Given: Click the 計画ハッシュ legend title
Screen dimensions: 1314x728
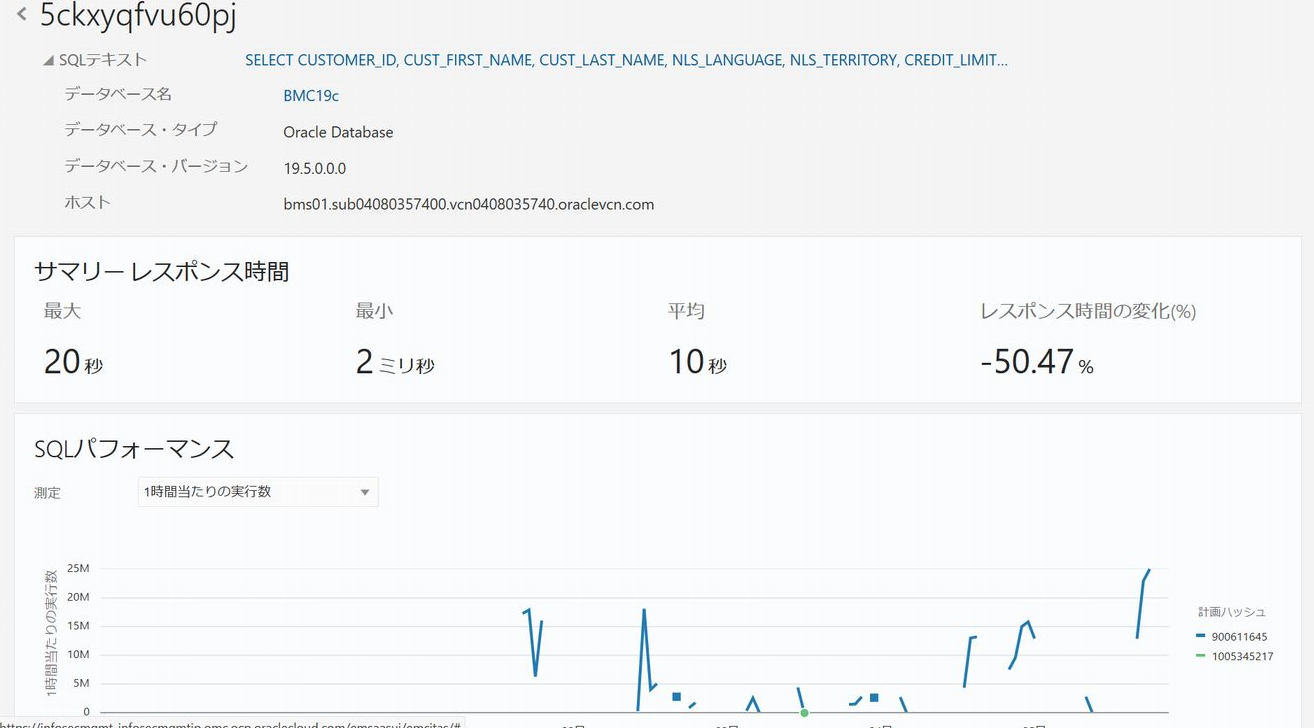Looking at the screenshot, I should point(1232,612).
